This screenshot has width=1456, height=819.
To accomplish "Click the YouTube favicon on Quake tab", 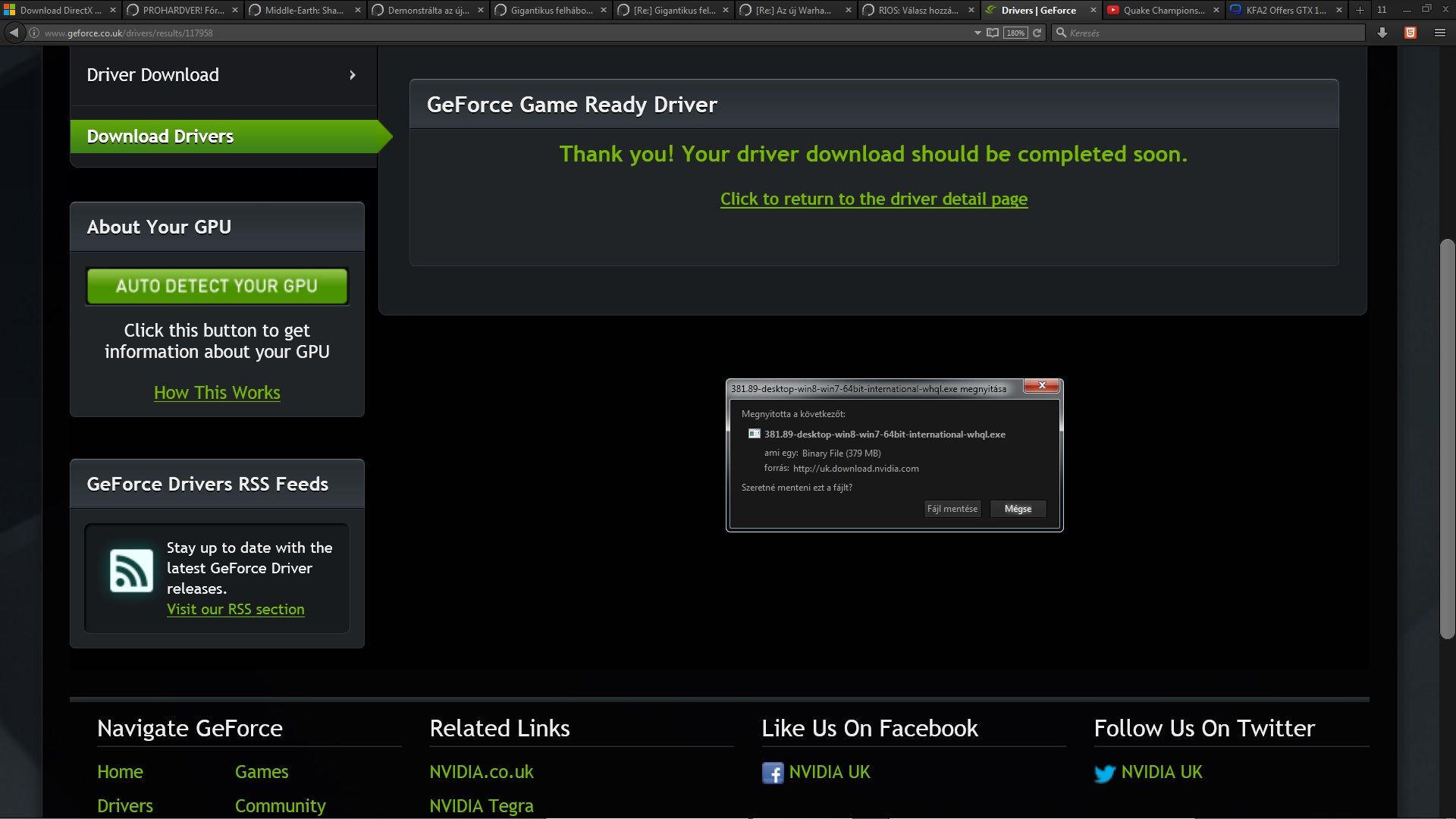I will click(1113, 10).
